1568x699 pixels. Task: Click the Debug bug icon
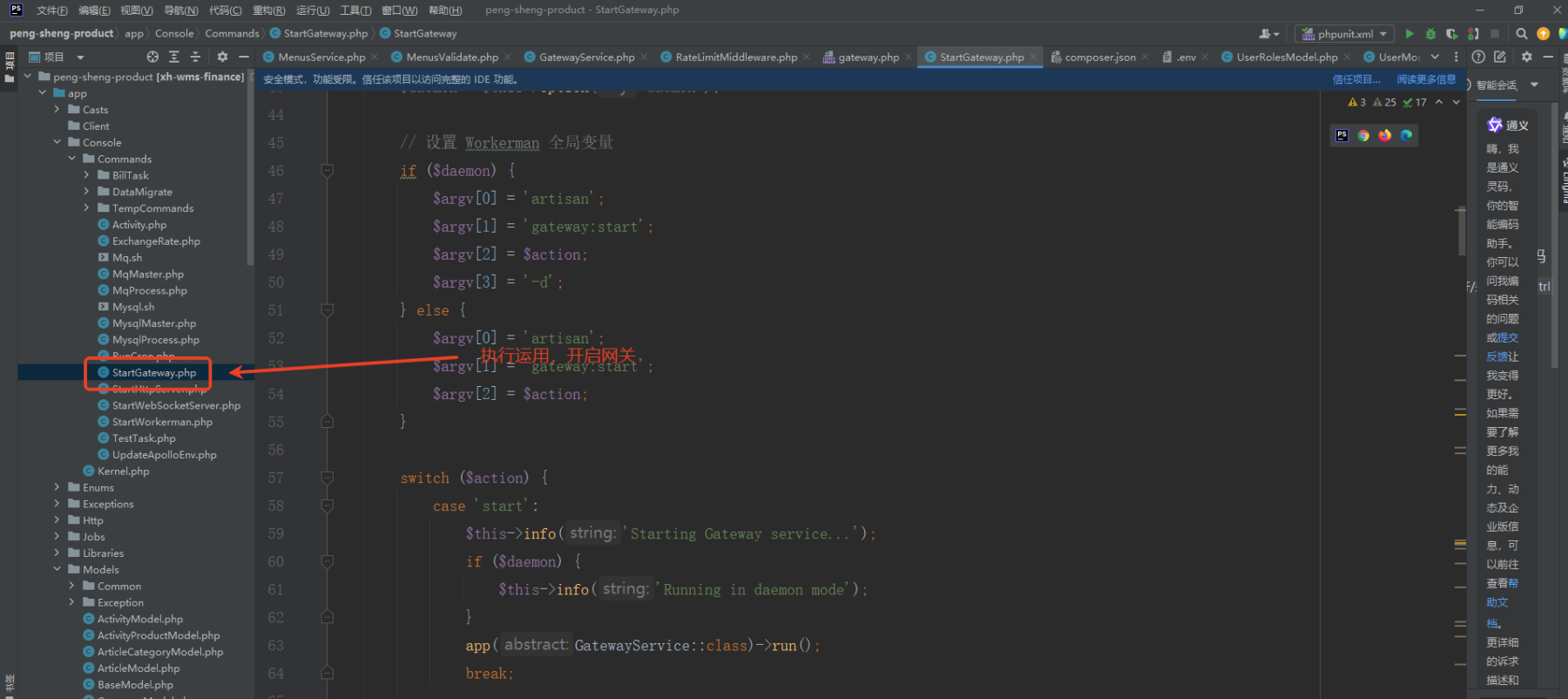point(1430,34)
